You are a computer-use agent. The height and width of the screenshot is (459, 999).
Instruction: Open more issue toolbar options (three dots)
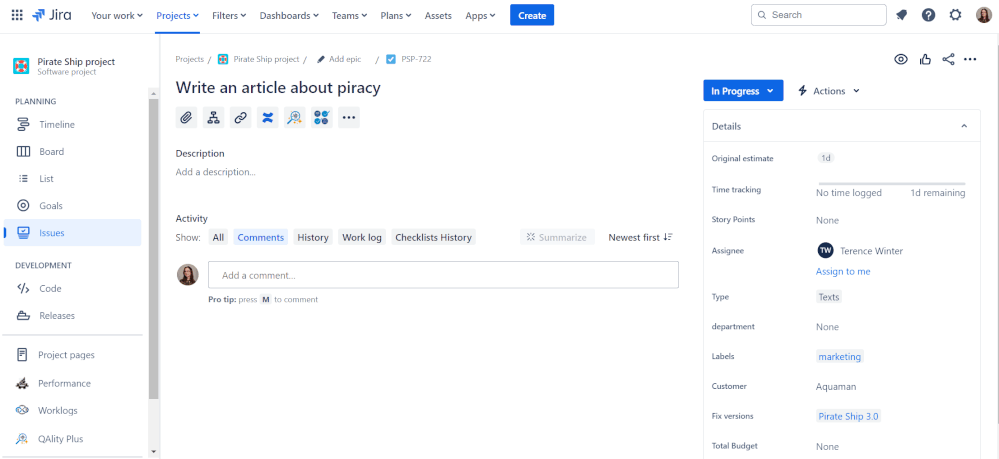click(349, 117)
